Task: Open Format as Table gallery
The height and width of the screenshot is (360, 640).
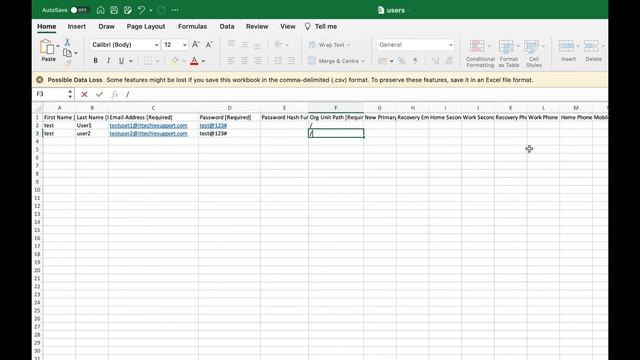Action: click(509, 53)
